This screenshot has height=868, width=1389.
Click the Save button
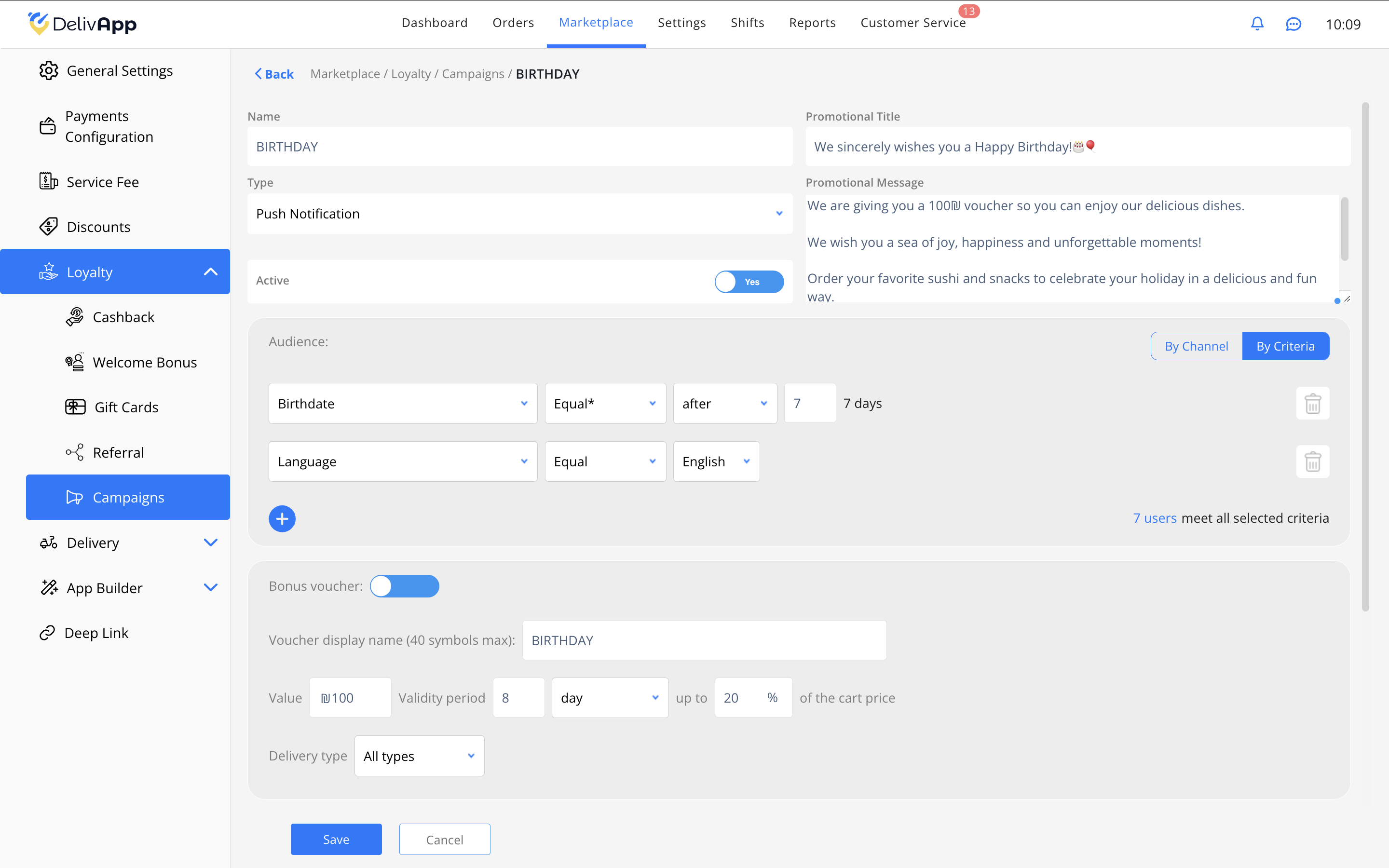click(x=336, y=839)
